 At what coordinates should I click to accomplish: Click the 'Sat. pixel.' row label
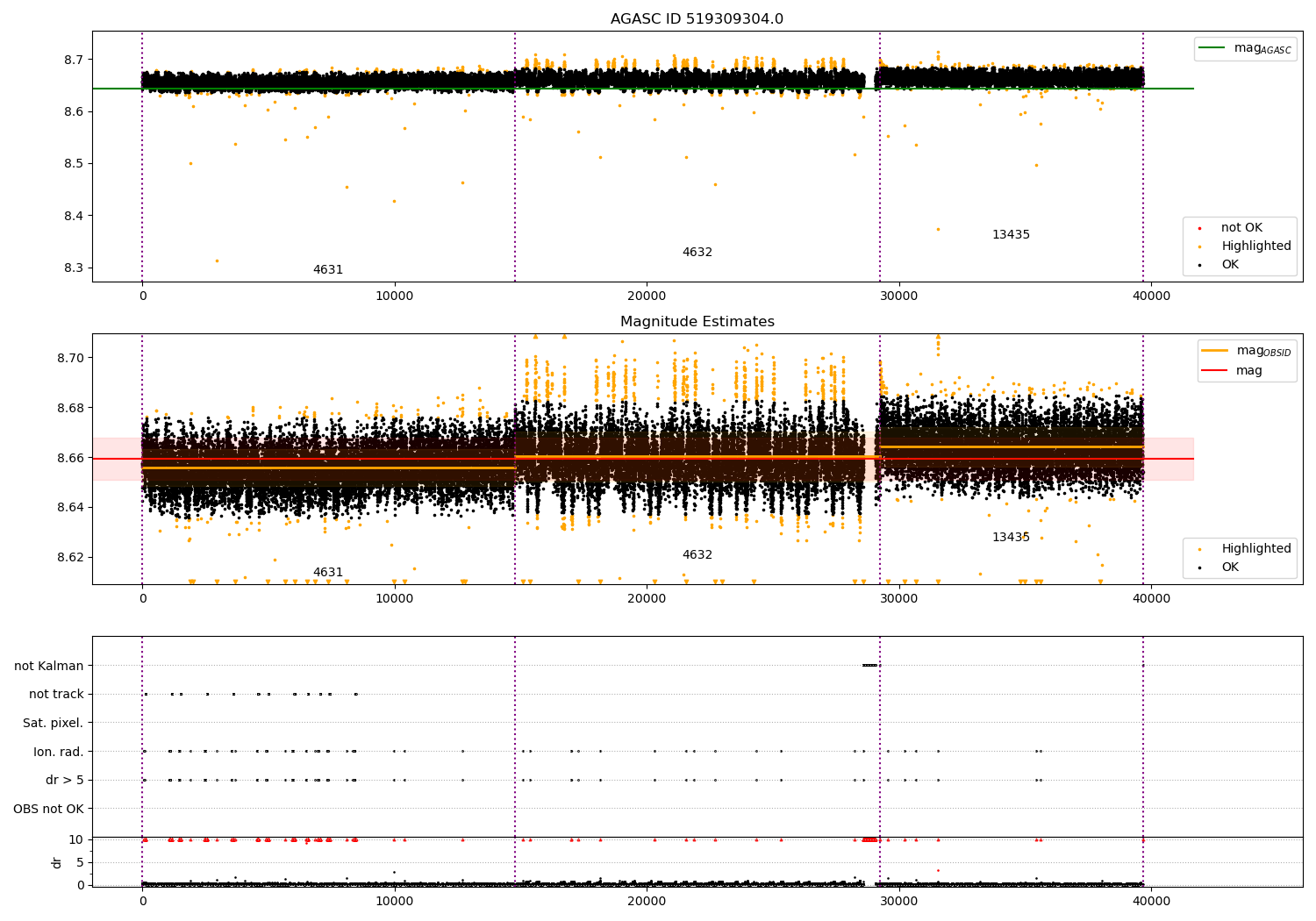(54, 723)
